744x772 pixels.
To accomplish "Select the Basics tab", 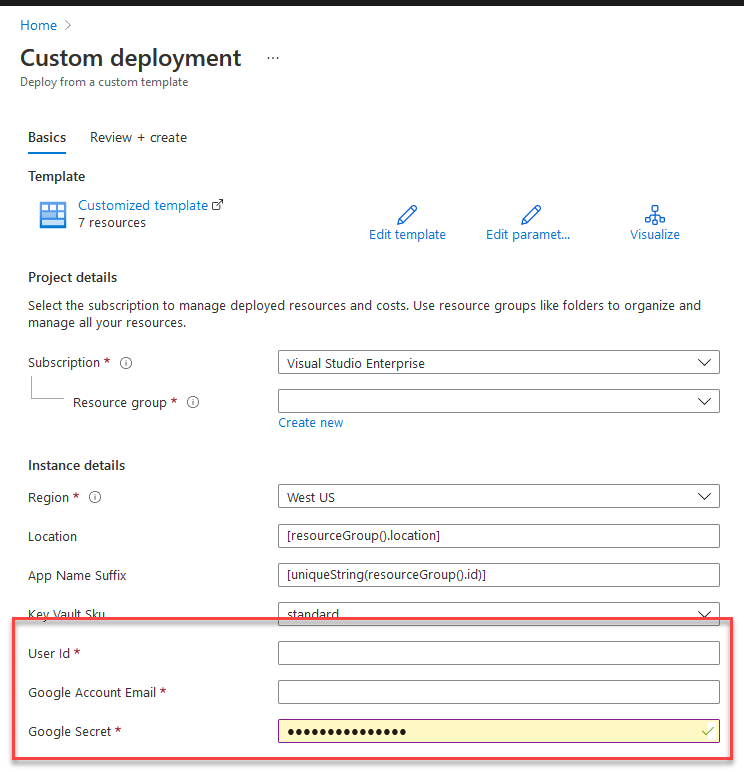I will [x=47, y=138].
